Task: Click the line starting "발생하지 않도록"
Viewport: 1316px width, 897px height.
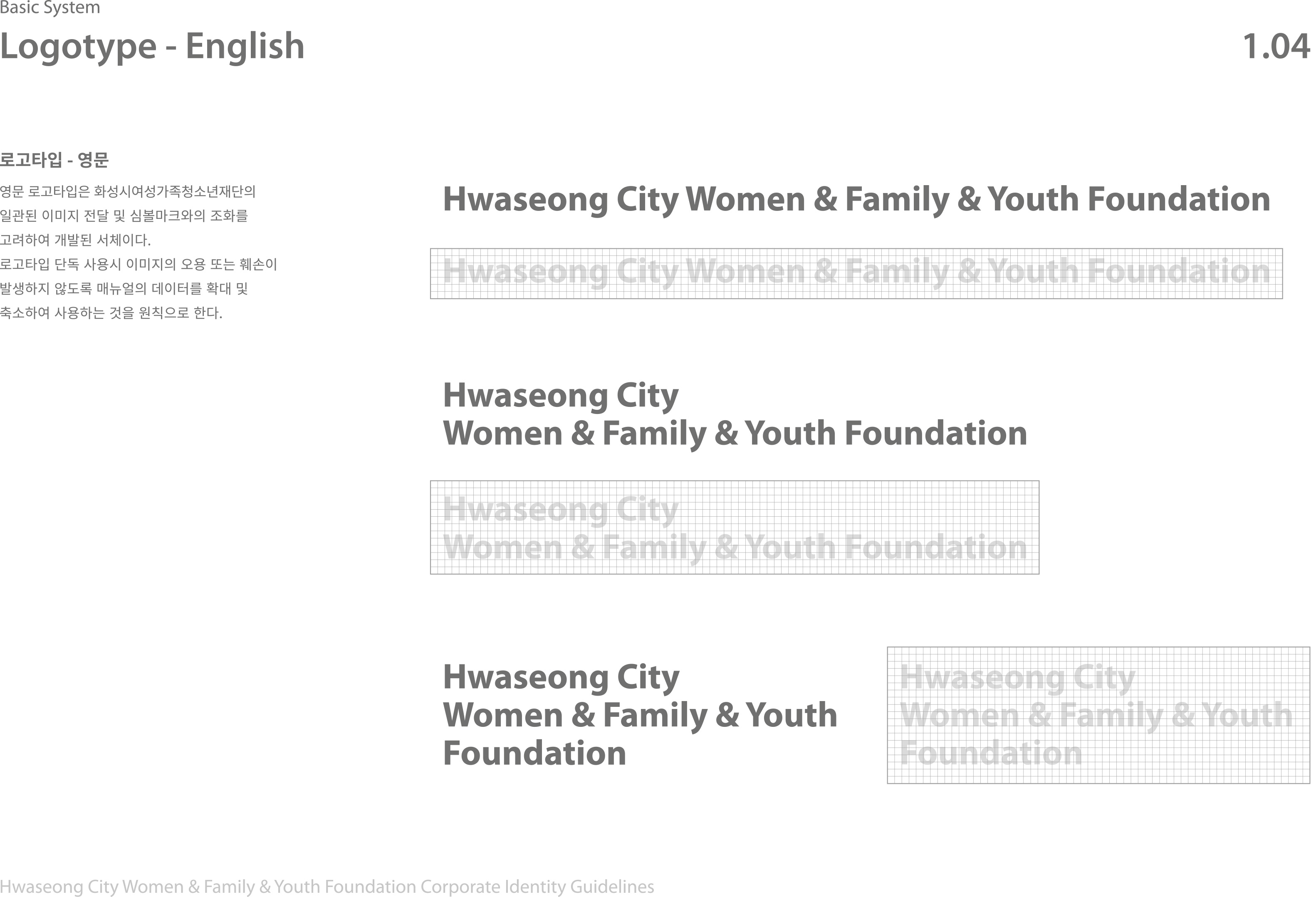Action: point(124,289)
